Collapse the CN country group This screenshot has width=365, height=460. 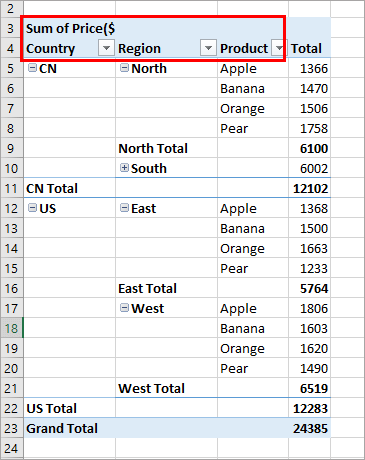pos(32,68)
